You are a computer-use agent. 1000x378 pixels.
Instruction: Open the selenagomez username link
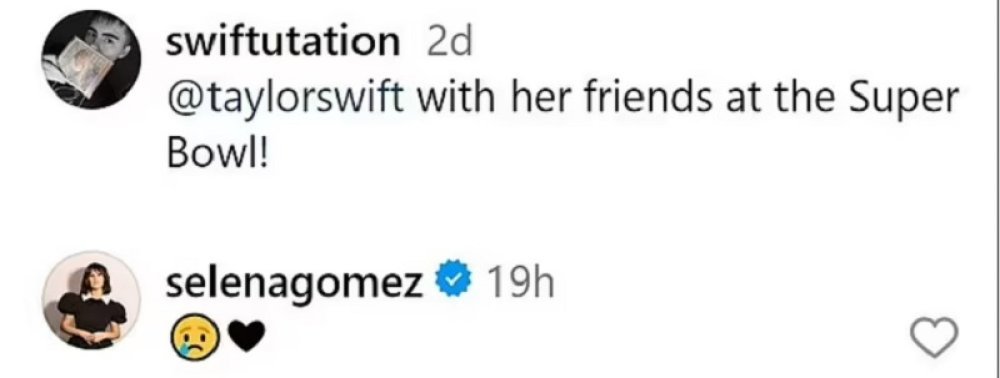click(295, 284)
